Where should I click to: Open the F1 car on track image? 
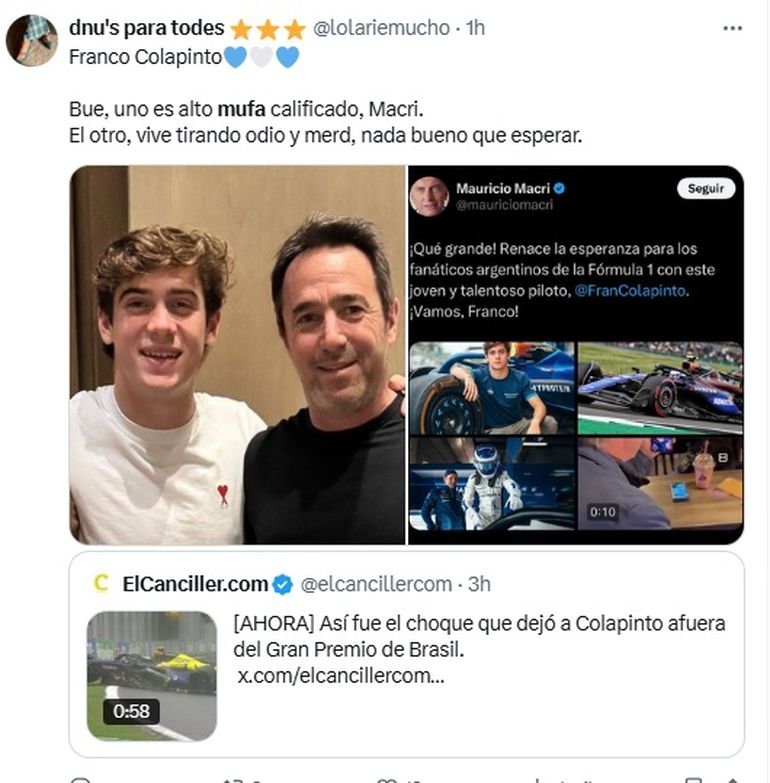pyautogui.click(x=660, y=388)
